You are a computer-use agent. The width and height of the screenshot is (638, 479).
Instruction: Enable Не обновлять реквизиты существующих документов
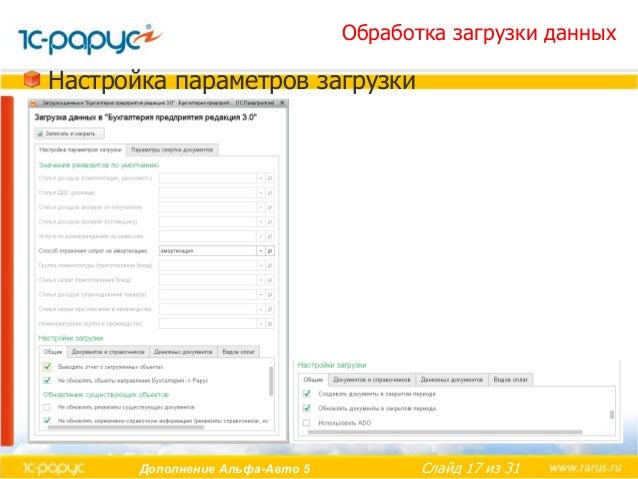pos(47,407)
